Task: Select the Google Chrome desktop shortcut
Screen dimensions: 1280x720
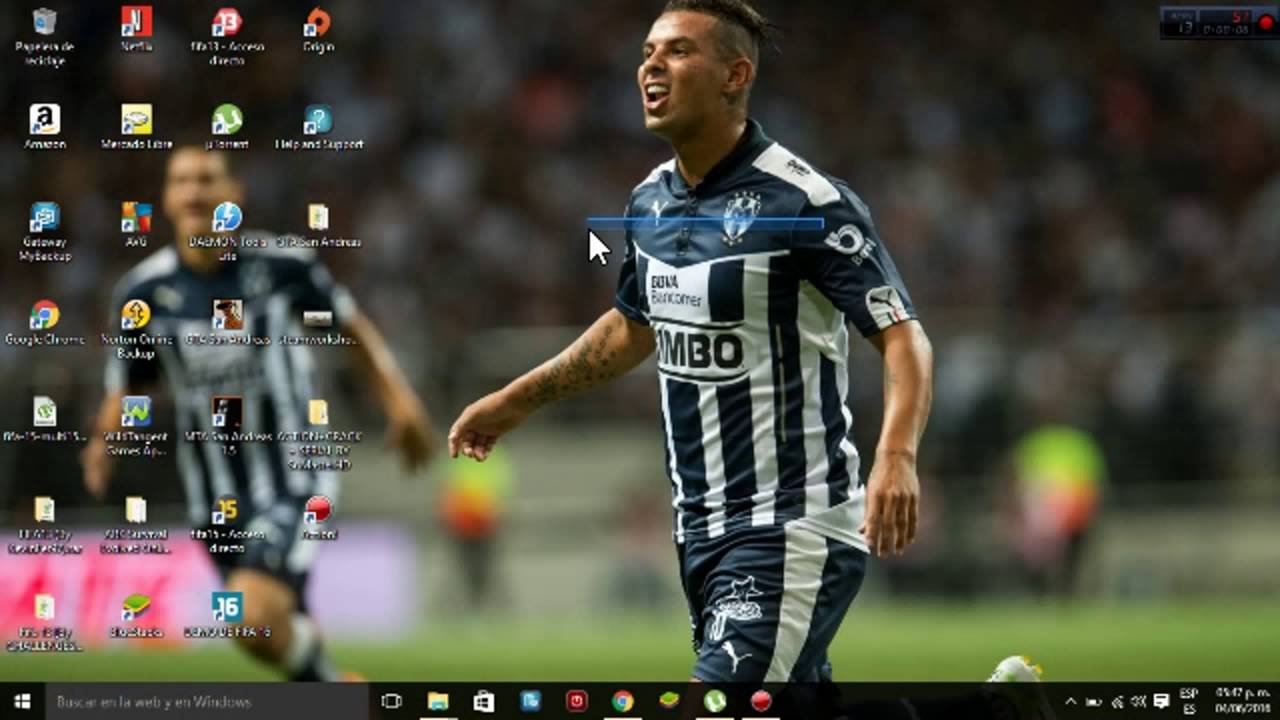Action: pyautogui.click(x=45, y=323)
